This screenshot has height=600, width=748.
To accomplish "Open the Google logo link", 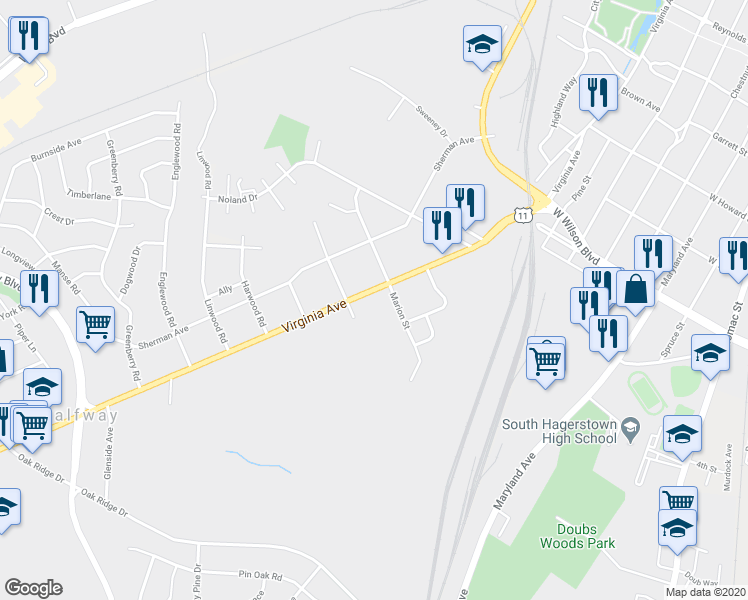I will [33, 588].
